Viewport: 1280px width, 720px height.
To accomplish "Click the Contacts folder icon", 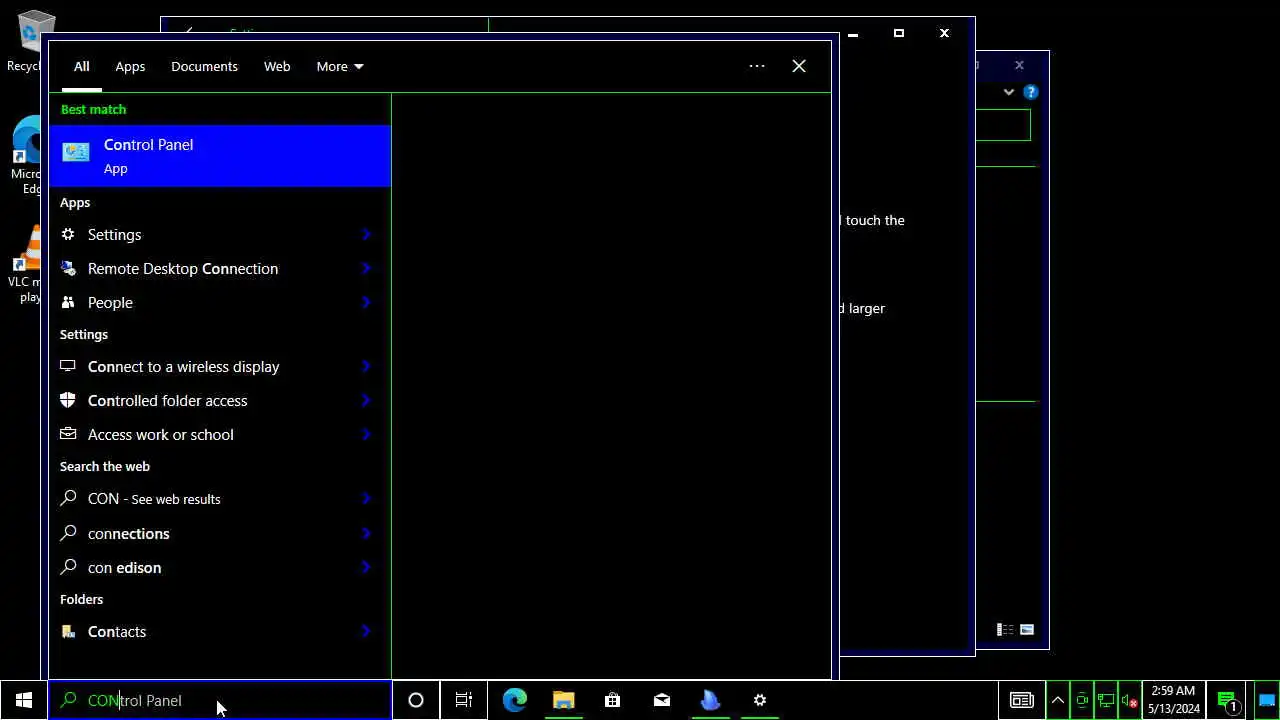I will [x=68, y=631].
